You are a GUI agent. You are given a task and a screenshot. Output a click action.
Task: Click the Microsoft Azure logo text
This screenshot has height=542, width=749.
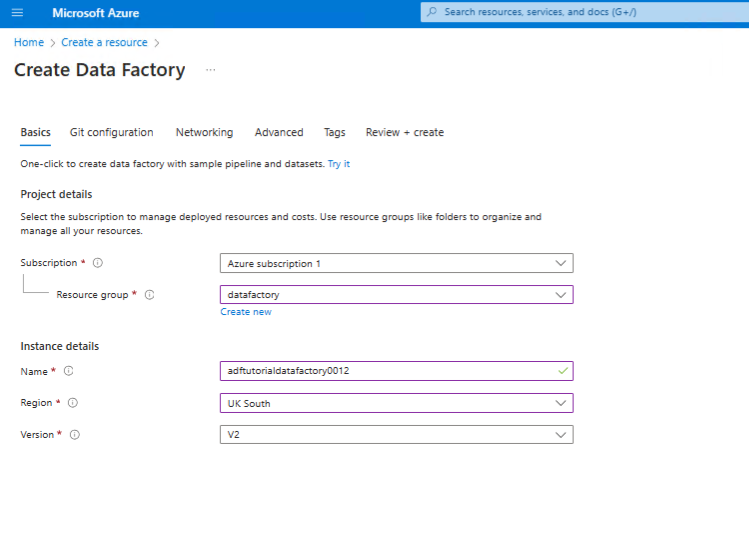point(96,13)
